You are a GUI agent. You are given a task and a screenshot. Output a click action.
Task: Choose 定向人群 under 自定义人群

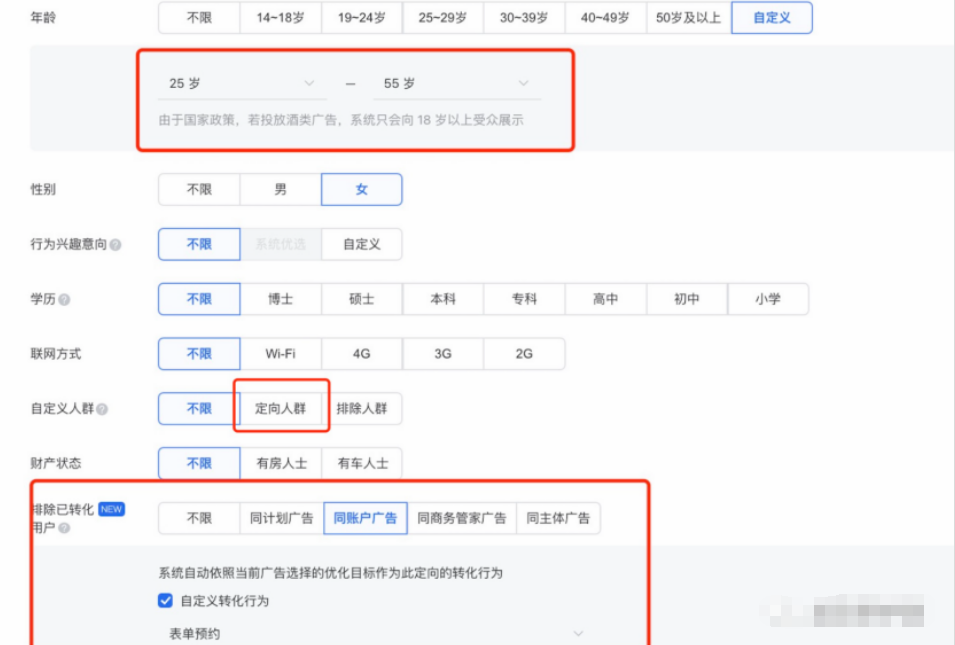(281, 408)
